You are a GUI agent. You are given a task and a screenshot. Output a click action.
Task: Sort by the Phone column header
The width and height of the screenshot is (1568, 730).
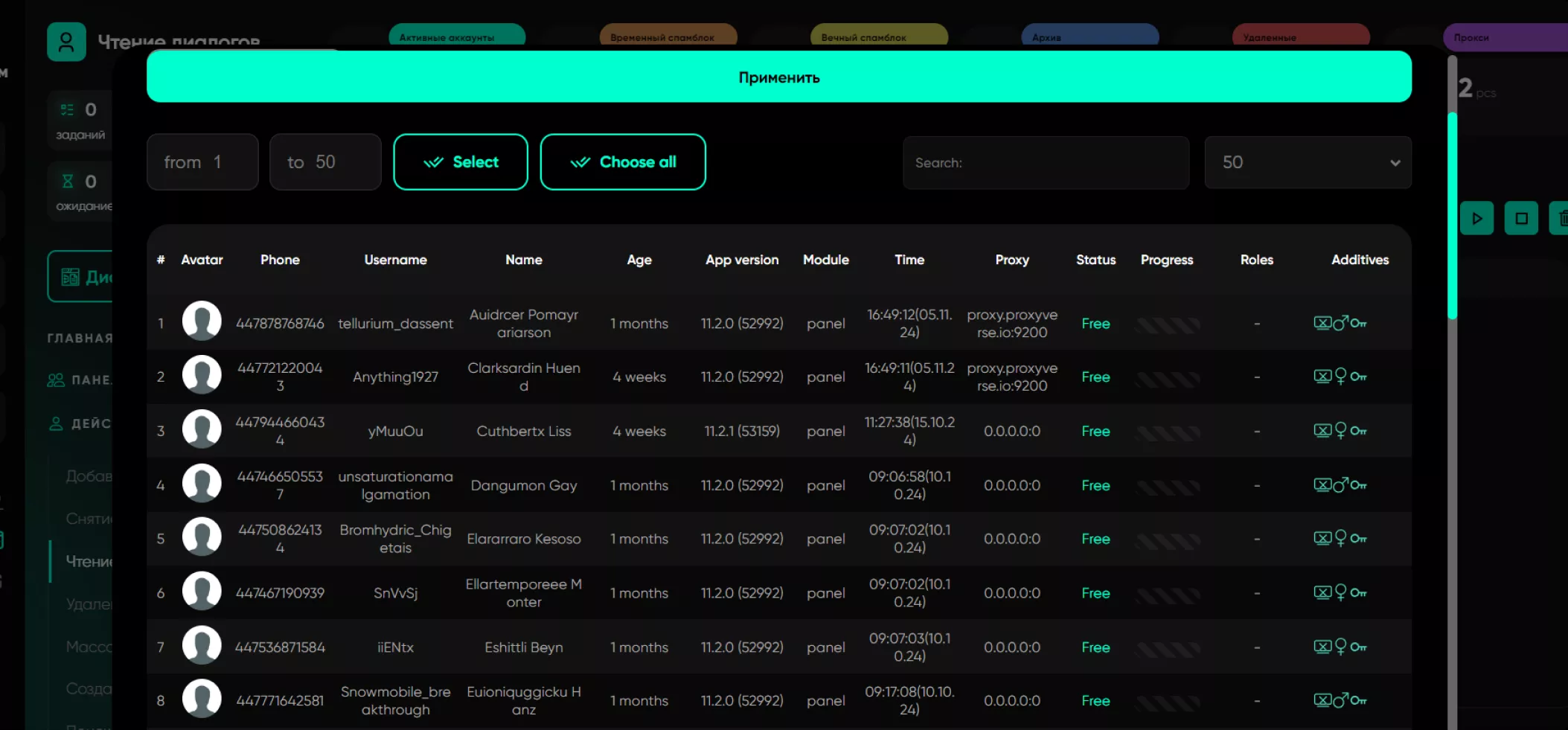(x=280, y=260)
